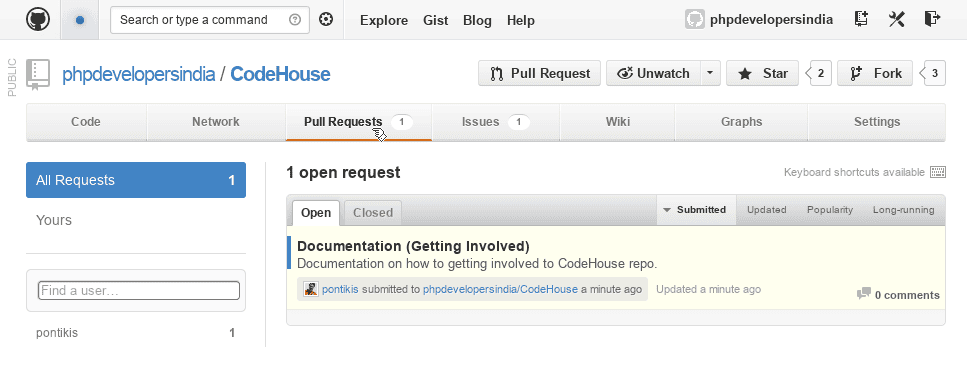Sign out using the door icon
The height and width of the screenshot is (367, 967).
932,19
